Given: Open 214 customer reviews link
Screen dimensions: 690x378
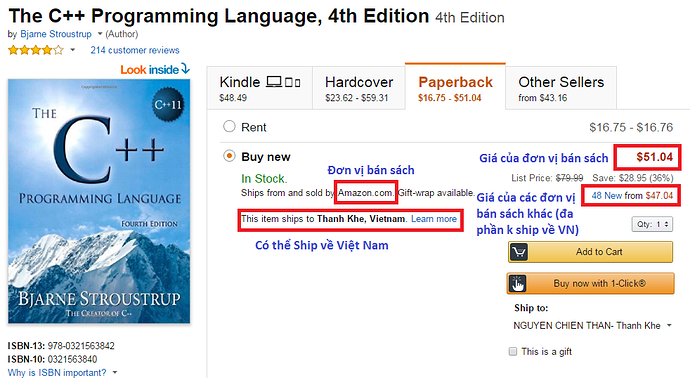Looking at the screenshot, I should 135,50.
